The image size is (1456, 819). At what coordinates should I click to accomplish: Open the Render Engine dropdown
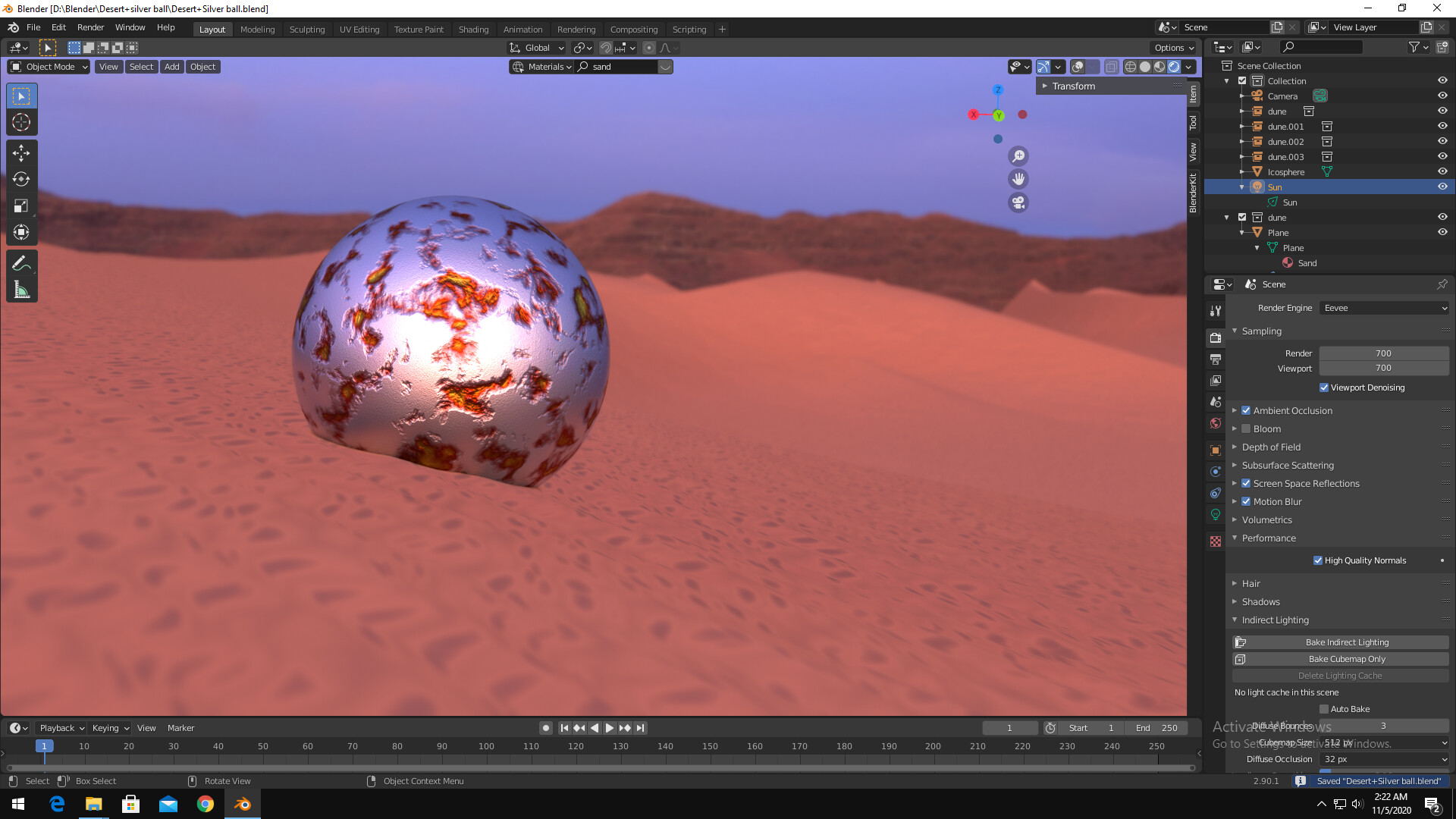pos(1384,308)
